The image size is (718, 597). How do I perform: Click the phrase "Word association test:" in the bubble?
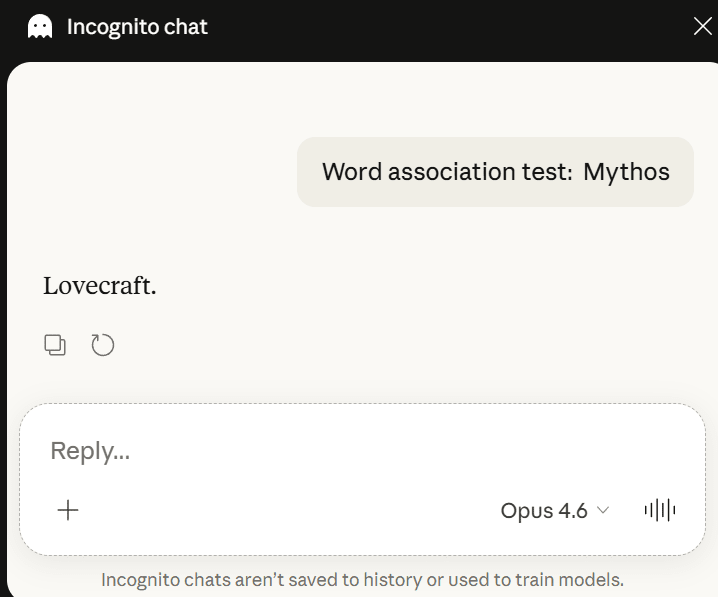tap(446, 172)
